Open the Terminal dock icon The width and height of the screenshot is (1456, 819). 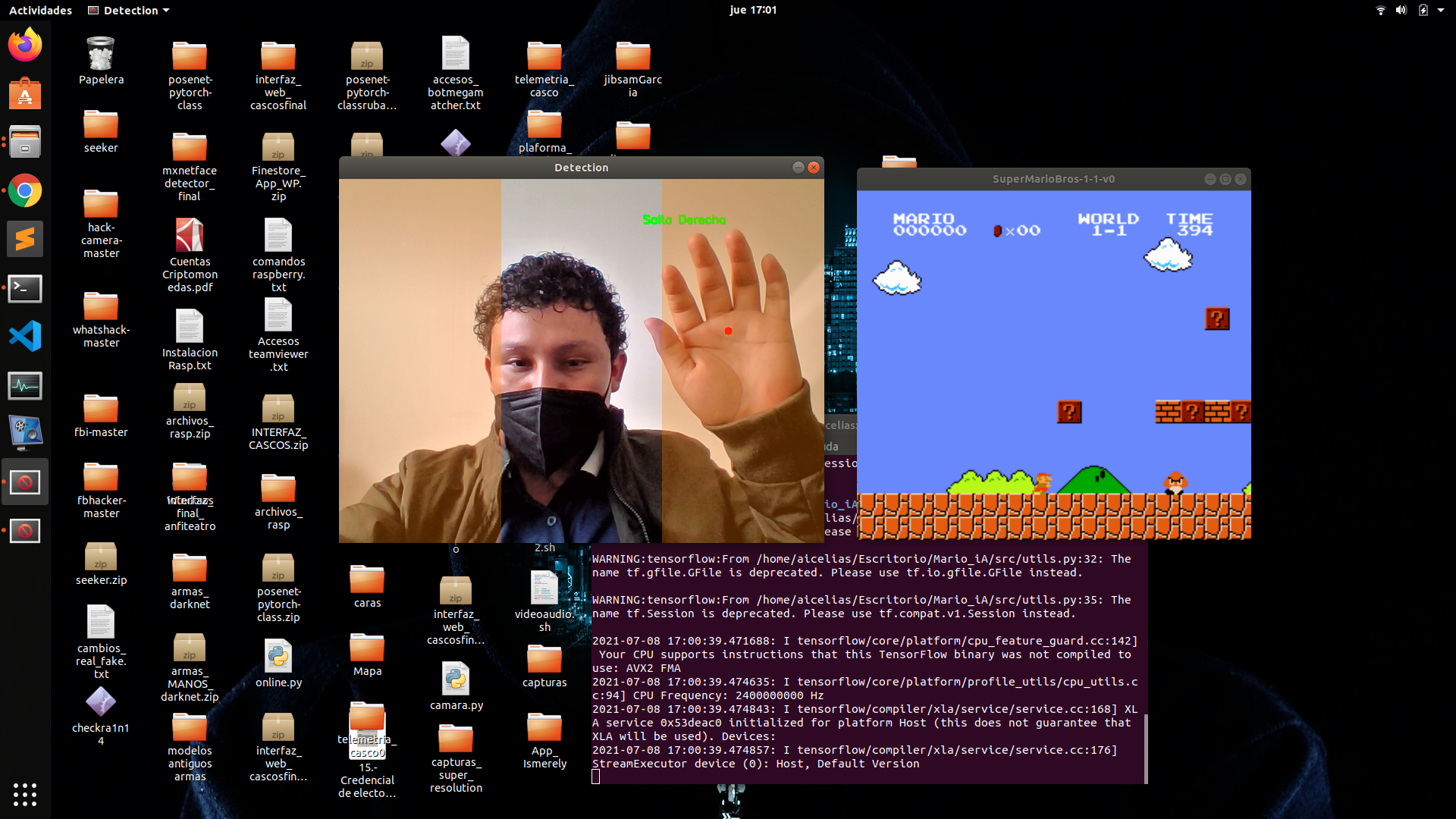pos(25,288)
